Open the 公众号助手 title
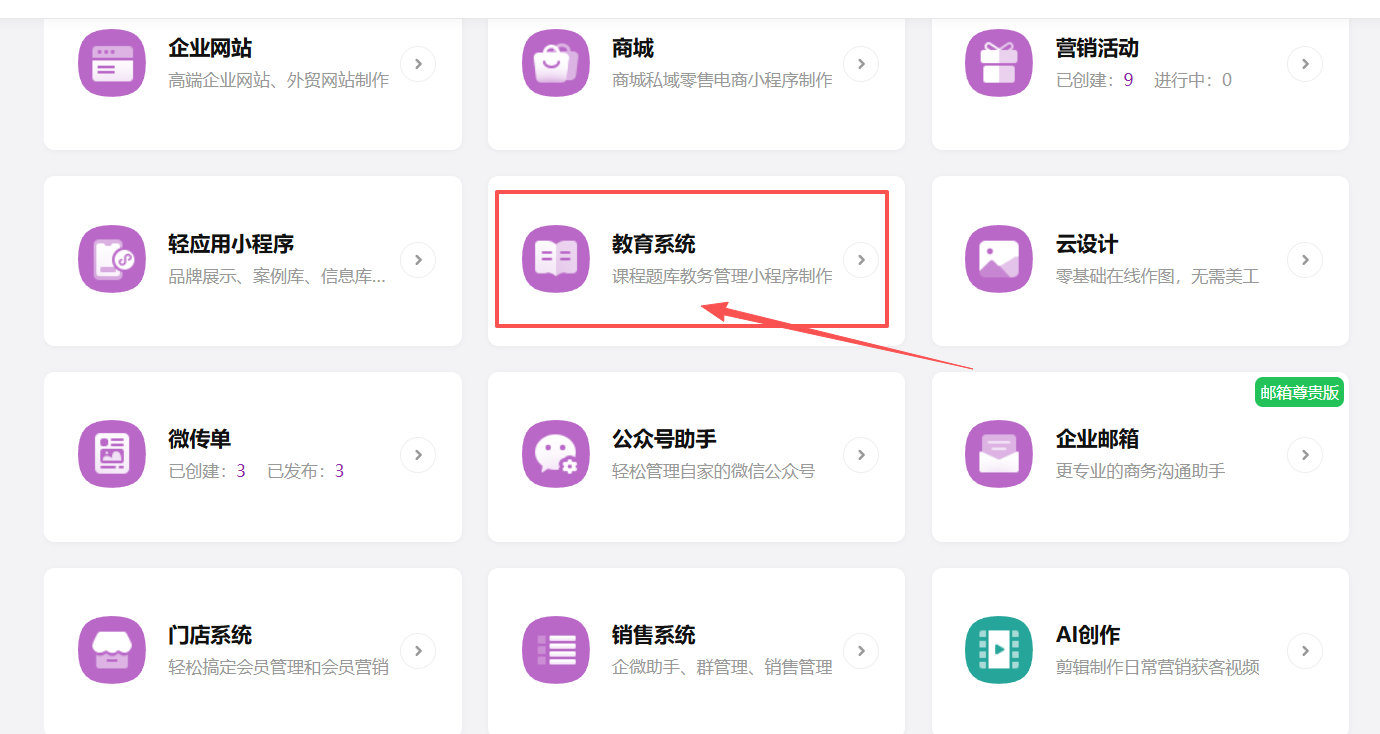 [x=664, y=439]
